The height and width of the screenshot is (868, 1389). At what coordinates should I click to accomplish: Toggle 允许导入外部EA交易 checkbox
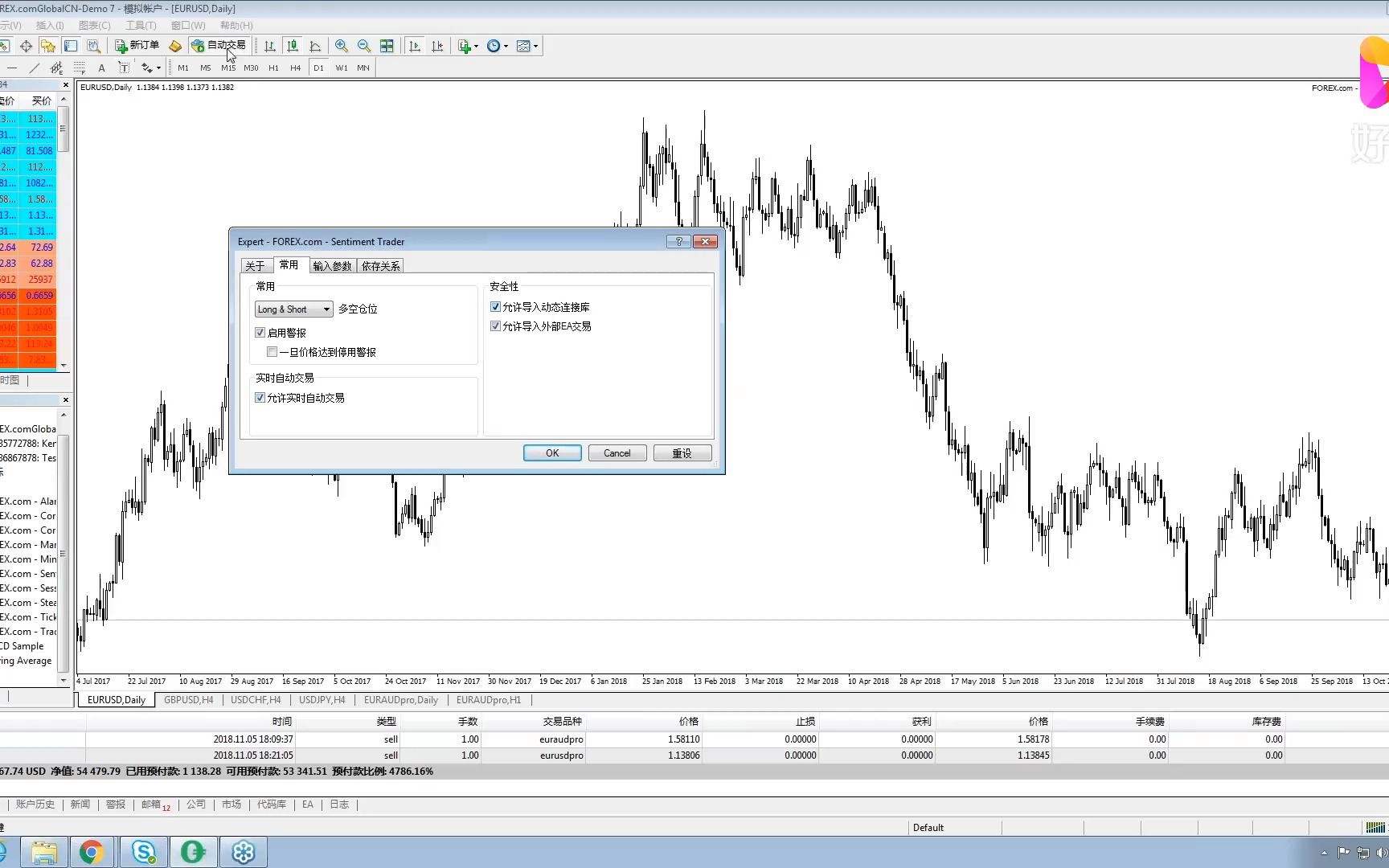496,326
